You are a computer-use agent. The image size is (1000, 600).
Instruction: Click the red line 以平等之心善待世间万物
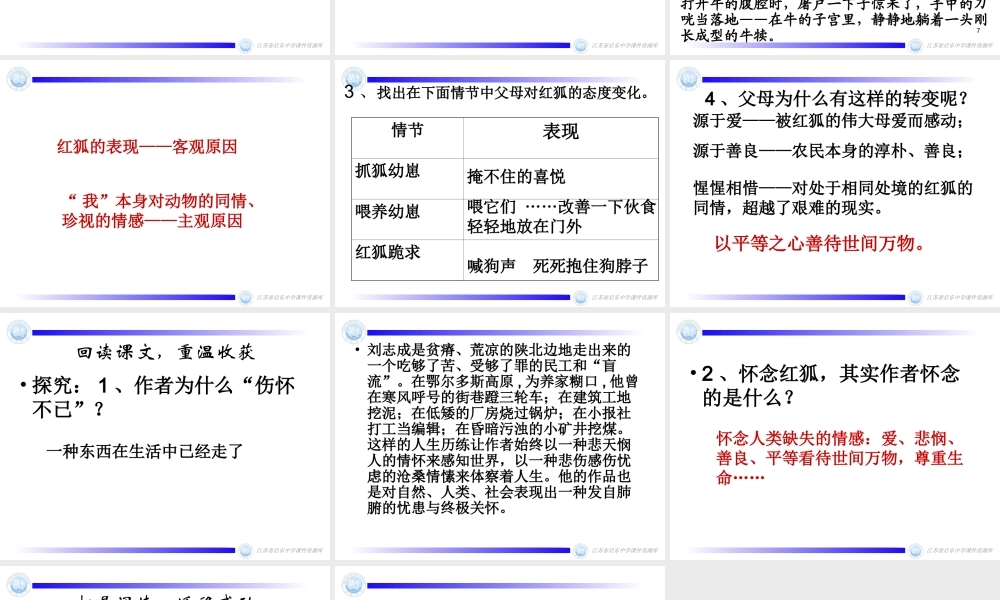click(820, 243)
